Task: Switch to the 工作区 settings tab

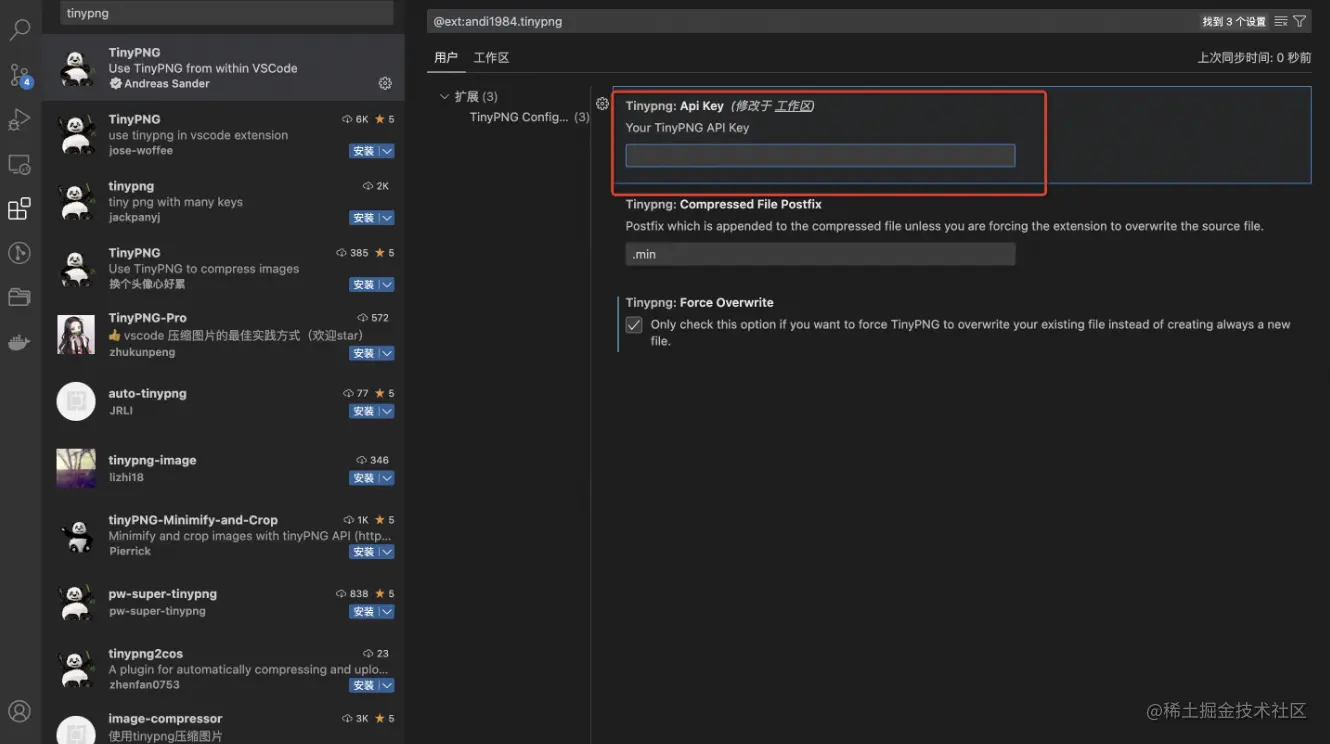Action: [491, 58]
